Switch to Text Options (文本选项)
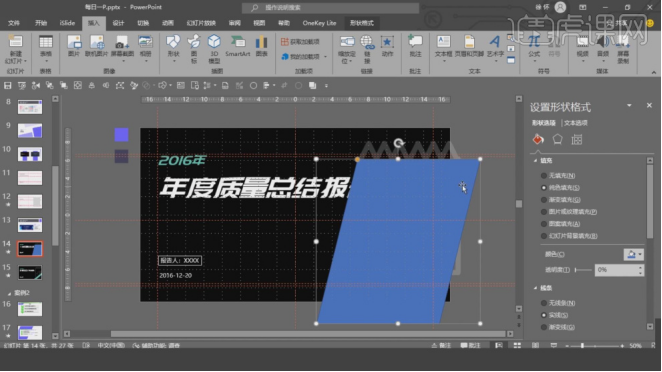The width and height of the screenshot is (662, 372). coord(576,123)
